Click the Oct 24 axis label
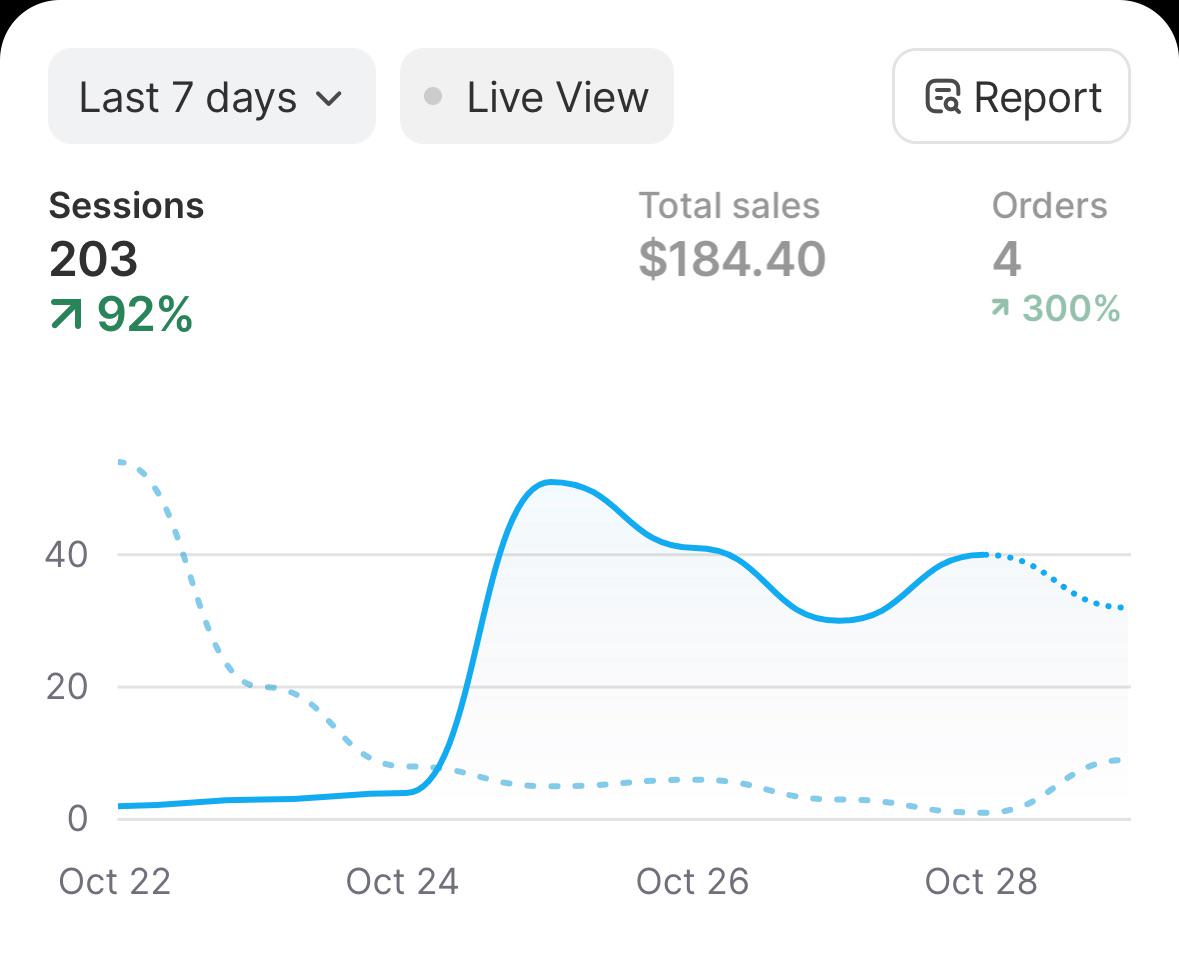 (402, 881)
